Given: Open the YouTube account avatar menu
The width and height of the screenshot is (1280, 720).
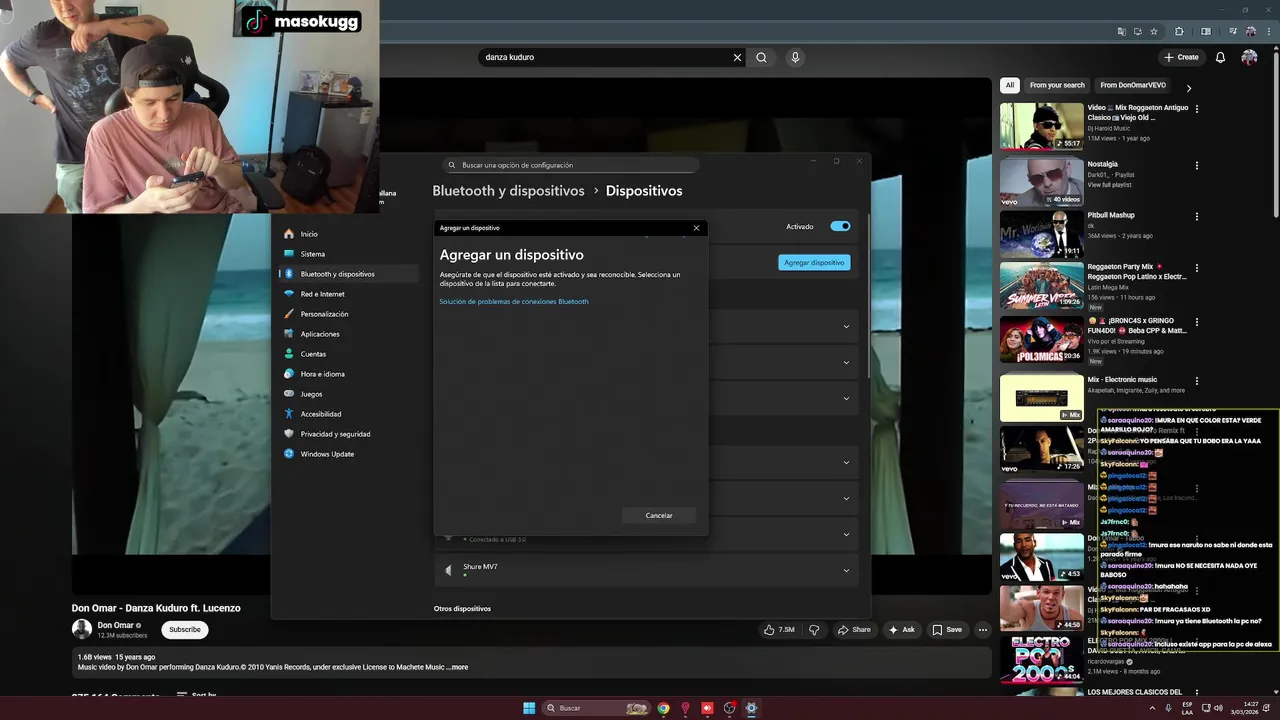Looking at the screenshot, I should [x=1249, y=57].
